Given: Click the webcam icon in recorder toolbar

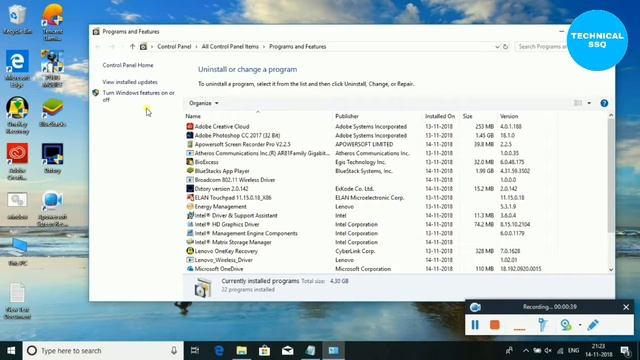Looking at the screenshot, I should click(x=566, y=325).
